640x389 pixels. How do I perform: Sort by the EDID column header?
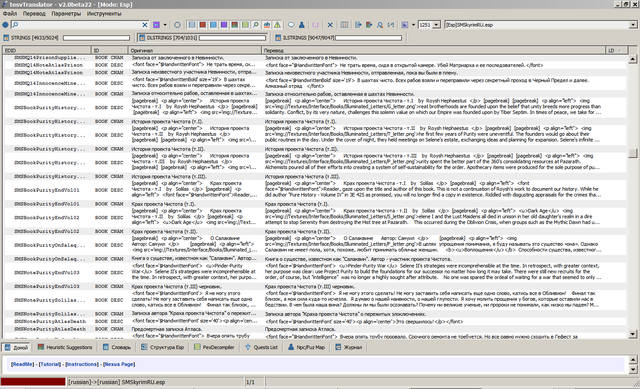(47, 50)
